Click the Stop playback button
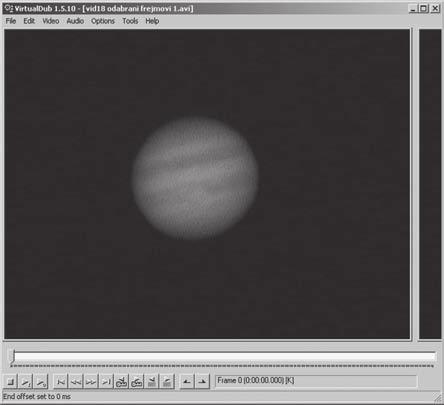This screenshot has width=444, height=405. pyautogui.click(x=11, y=381)
